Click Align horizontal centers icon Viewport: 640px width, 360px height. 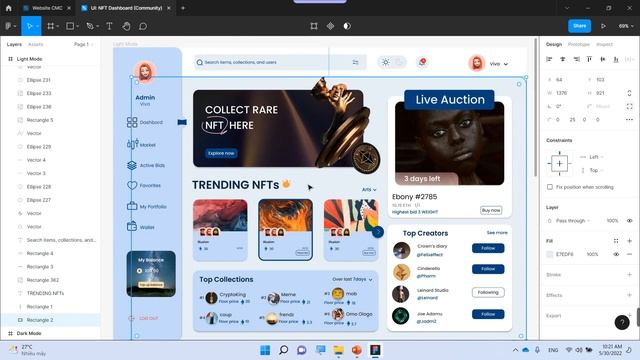tap(562, 59)
